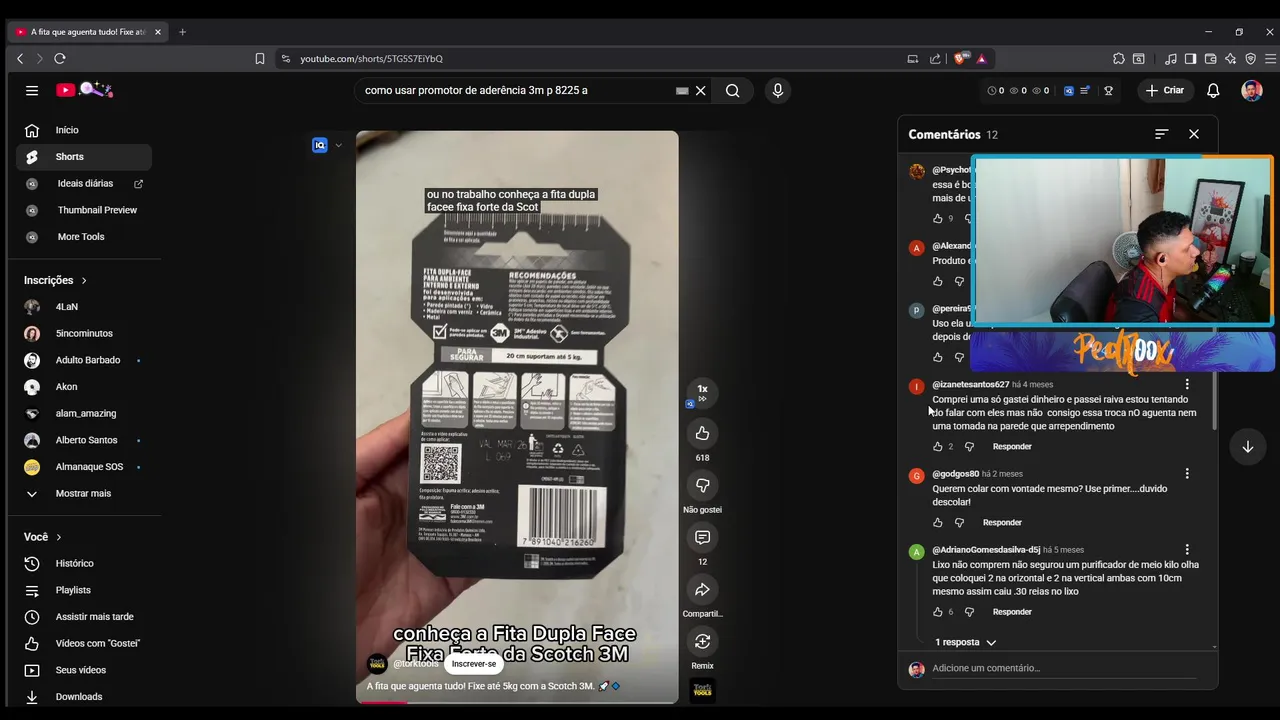Activate voice search microphone
The height and width of the screenshot is (720, 1280).
pyautogui.click(x=778, y=90)
